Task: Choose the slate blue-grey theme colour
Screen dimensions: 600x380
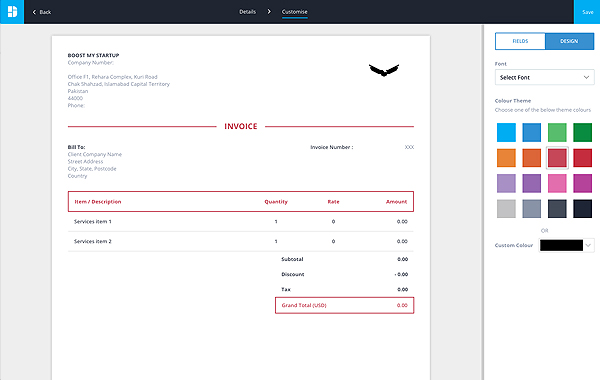Action: pyautogui.click(x=532, y=209)
